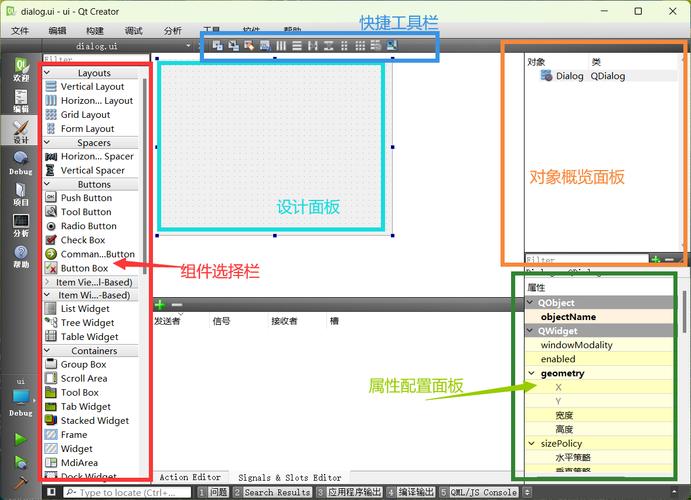Open the 文件 menu
The height and width of the screenshot is (500, 691).
coord(20,30)
